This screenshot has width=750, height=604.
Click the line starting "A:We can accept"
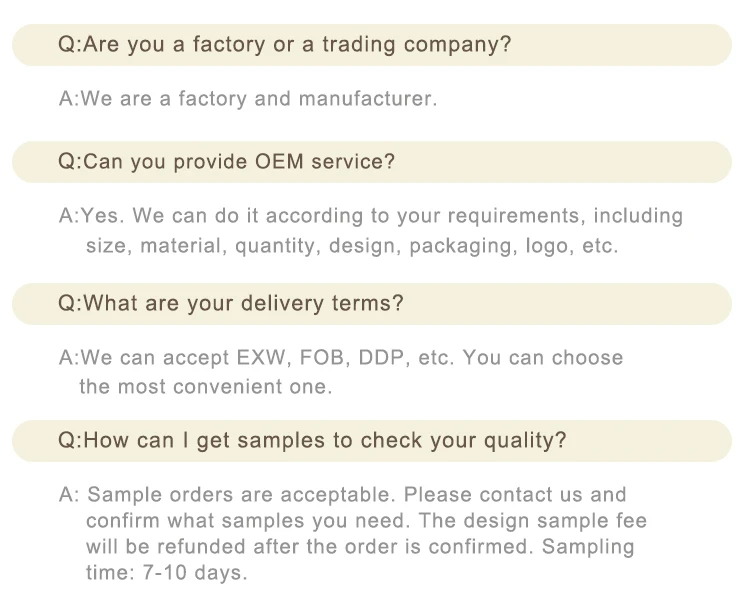tap(340, 358)
